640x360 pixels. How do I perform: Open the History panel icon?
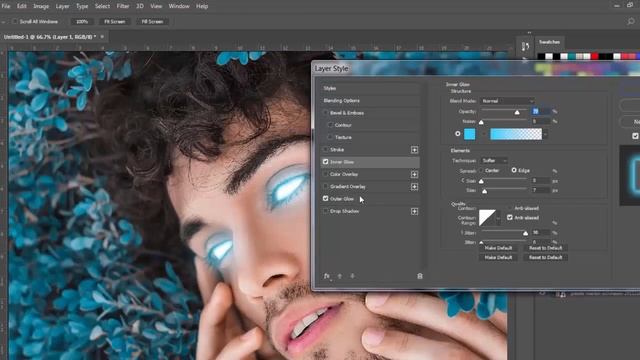(x=525, y=47)
